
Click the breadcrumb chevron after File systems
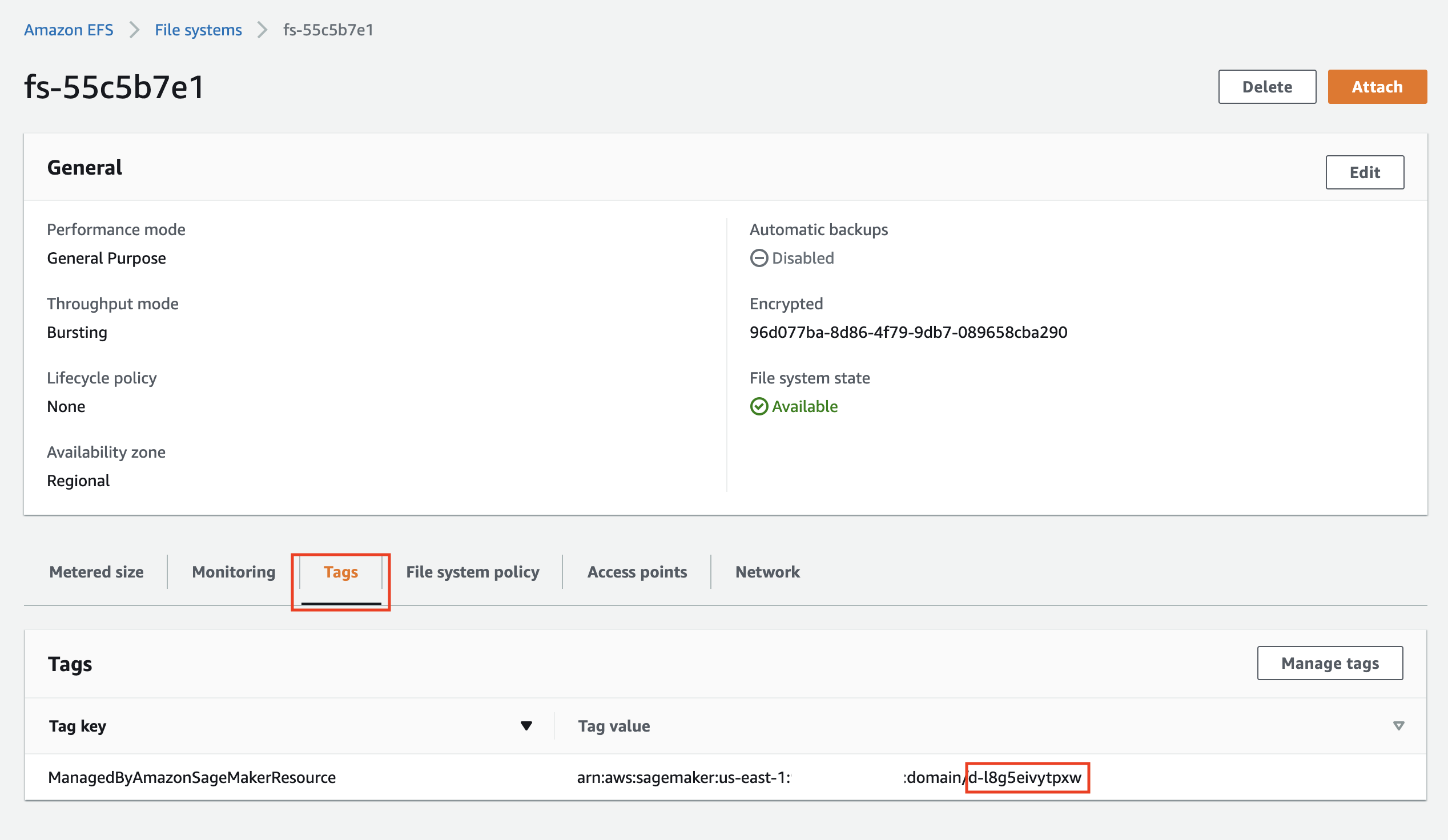(263, 30)
